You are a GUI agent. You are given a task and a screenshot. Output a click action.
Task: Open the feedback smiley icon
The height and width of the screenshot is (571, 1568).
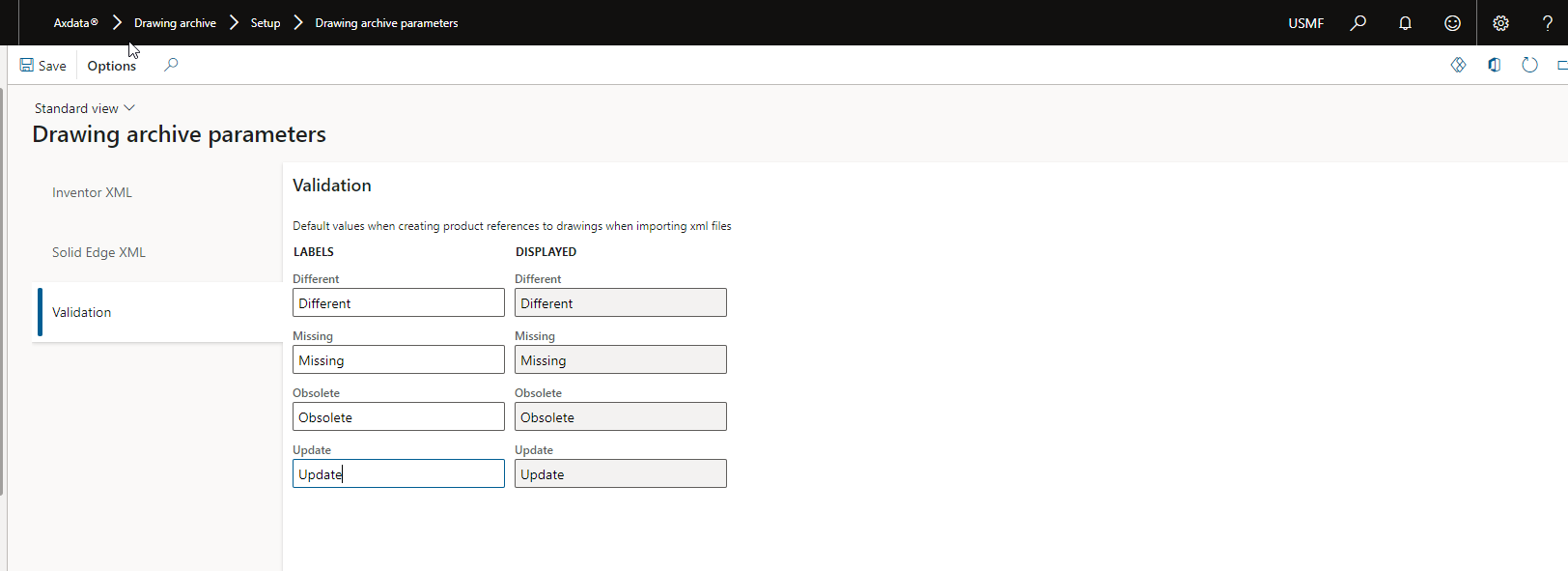point(1452,22)
